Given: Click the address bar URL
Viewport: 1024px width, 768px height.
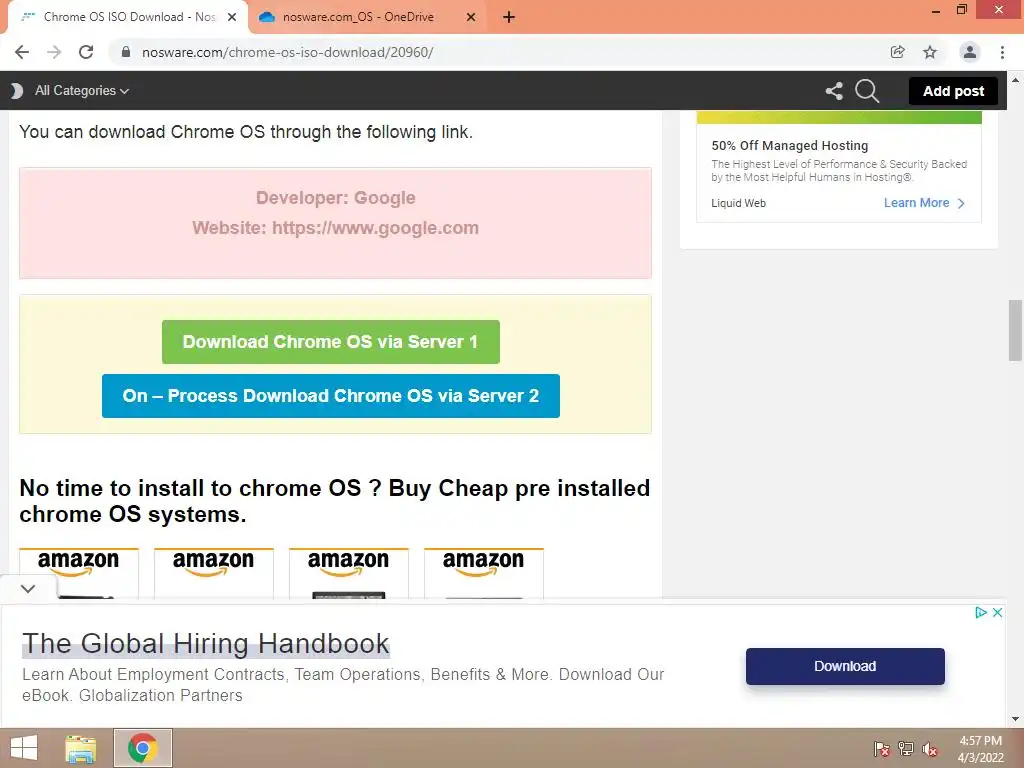Looking at the screenshot, I should pos(287,52).
